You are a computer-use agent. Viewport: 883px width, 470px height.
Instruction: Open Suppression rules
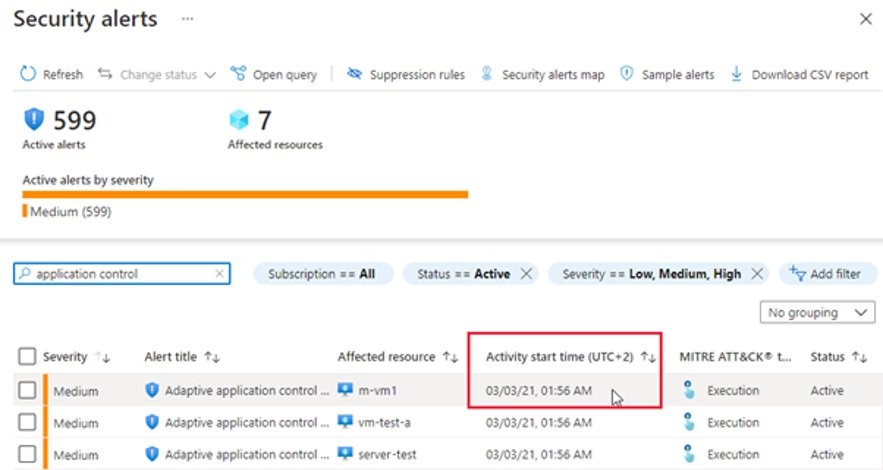pyautogui.click(x=405, y=74)
